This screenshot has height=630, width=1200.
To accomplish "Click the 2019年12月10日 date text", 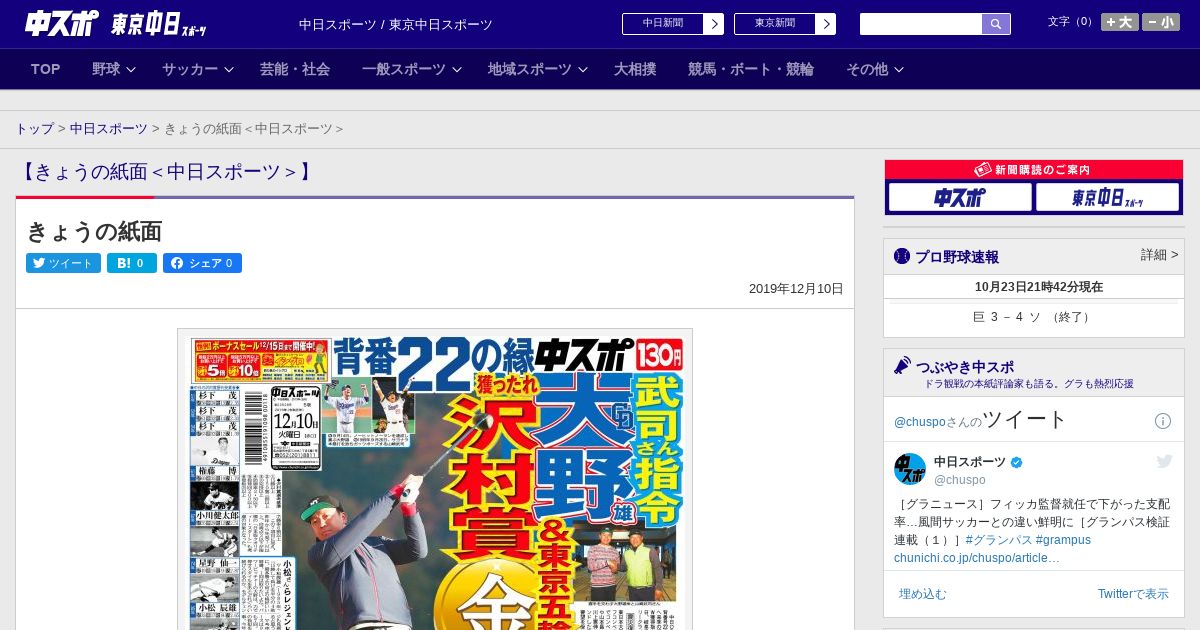I will coord(796,289).
